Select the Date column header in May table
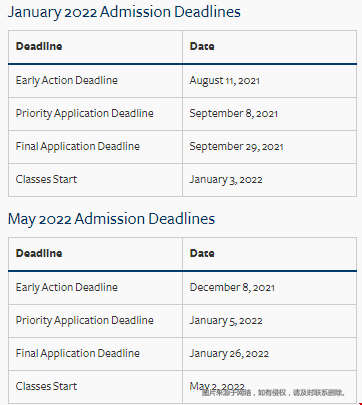The width and height of the screenshot is (362, 405). (x=202, y=253)
